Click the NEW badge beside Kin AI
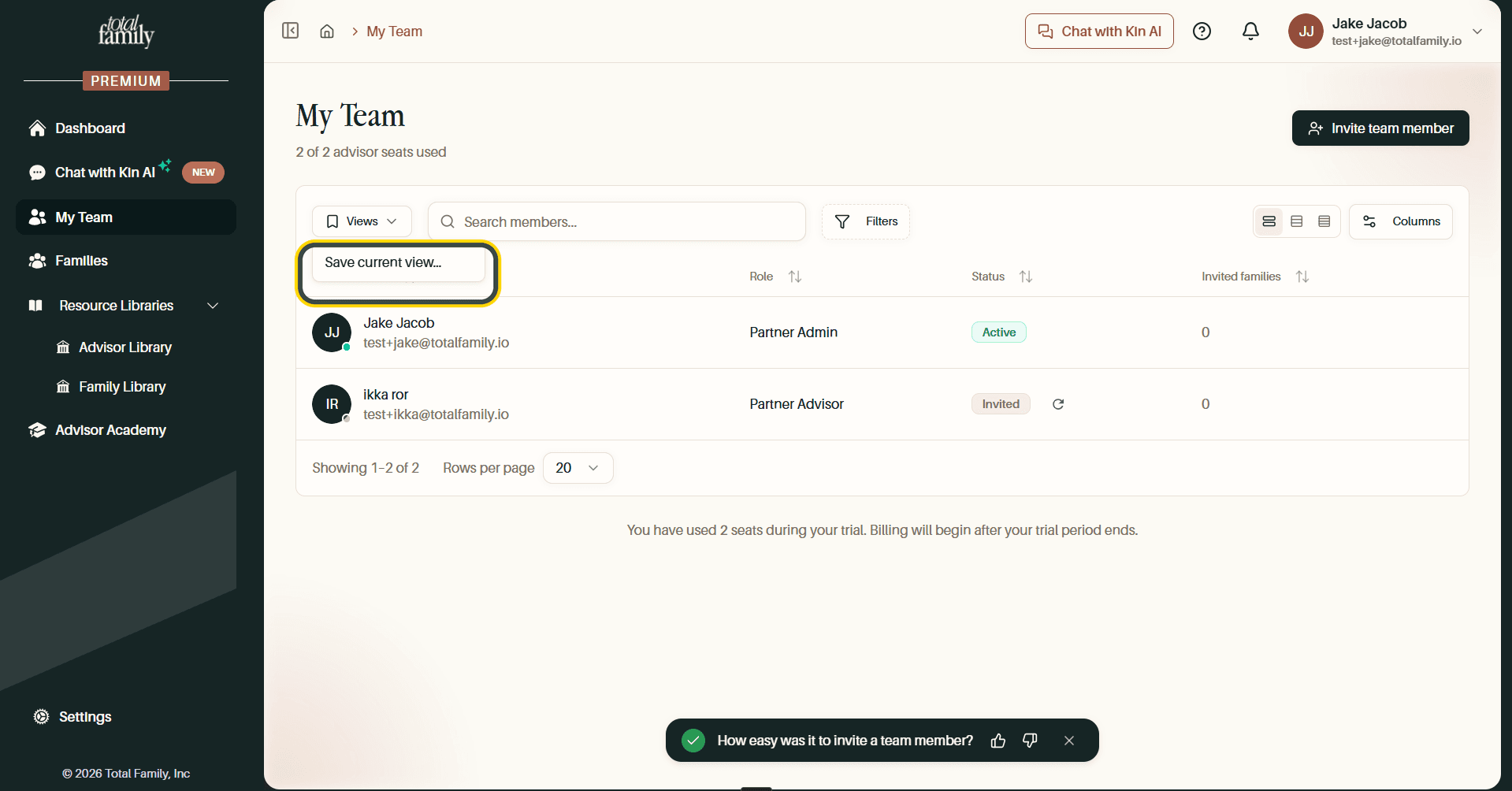The image size is (1512, 791). click(203, 173)
